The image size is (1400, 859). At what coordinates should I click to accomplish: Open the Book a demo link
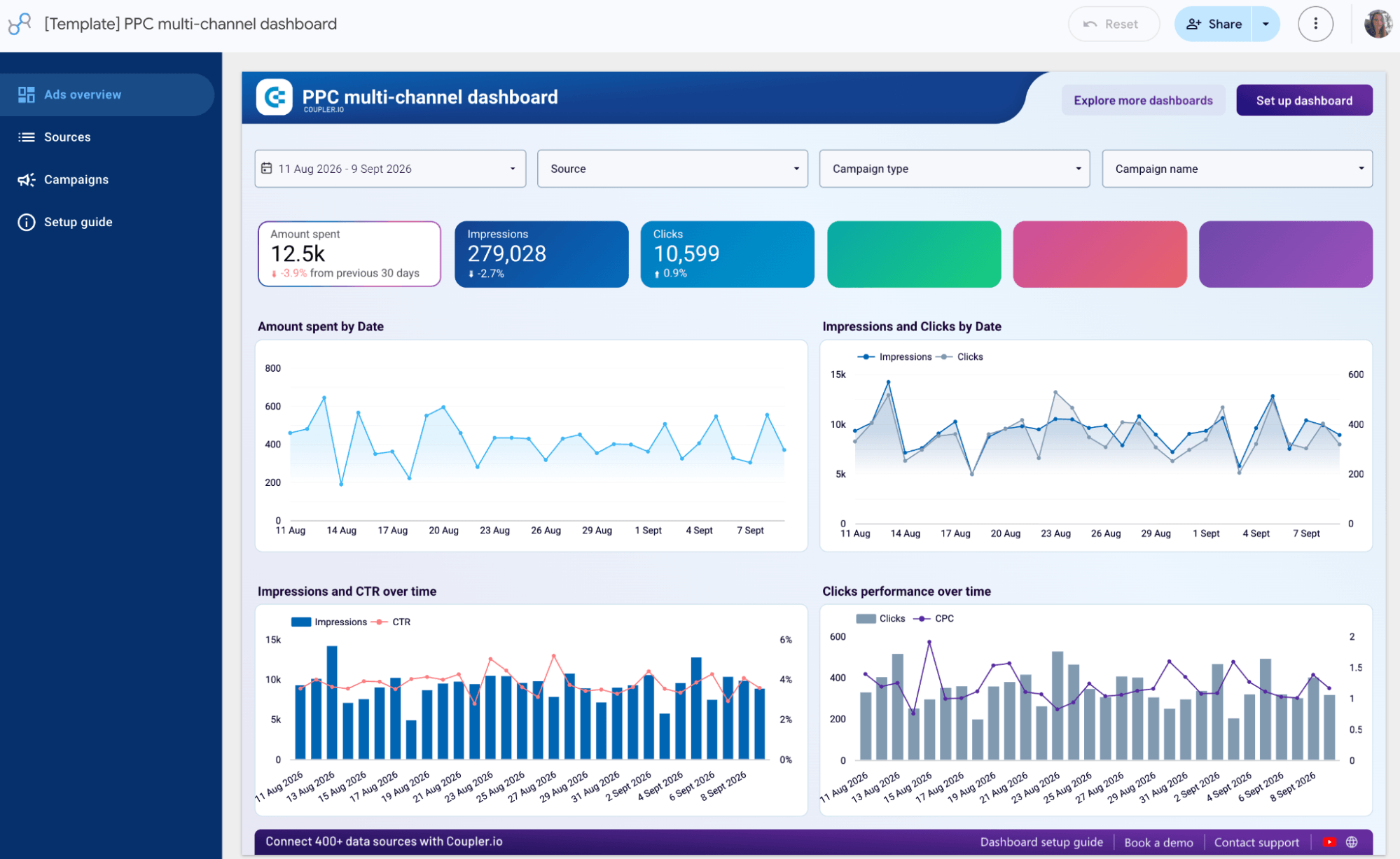(x=1158, y=842)
